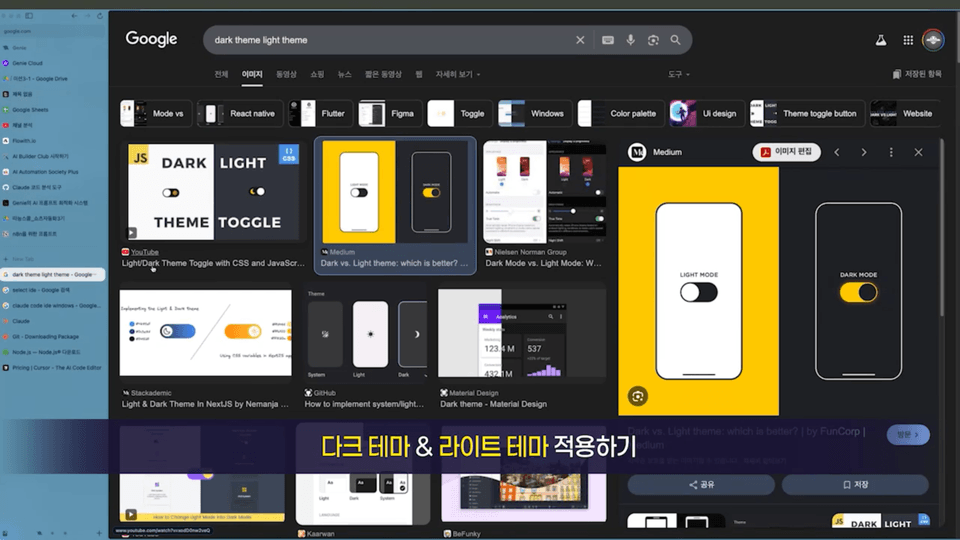Open the Stackademic NextJS theme thumbnail

pyautogui.click(x=206, y=332)
